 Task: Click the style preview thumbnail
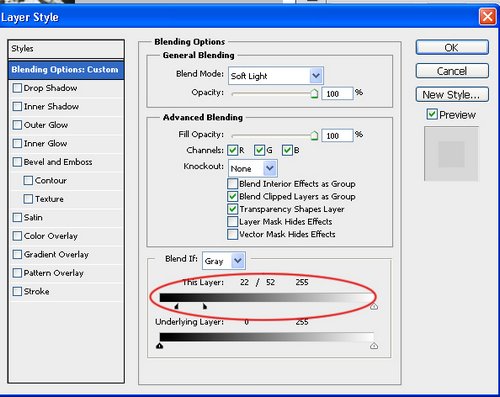point(451,154)
